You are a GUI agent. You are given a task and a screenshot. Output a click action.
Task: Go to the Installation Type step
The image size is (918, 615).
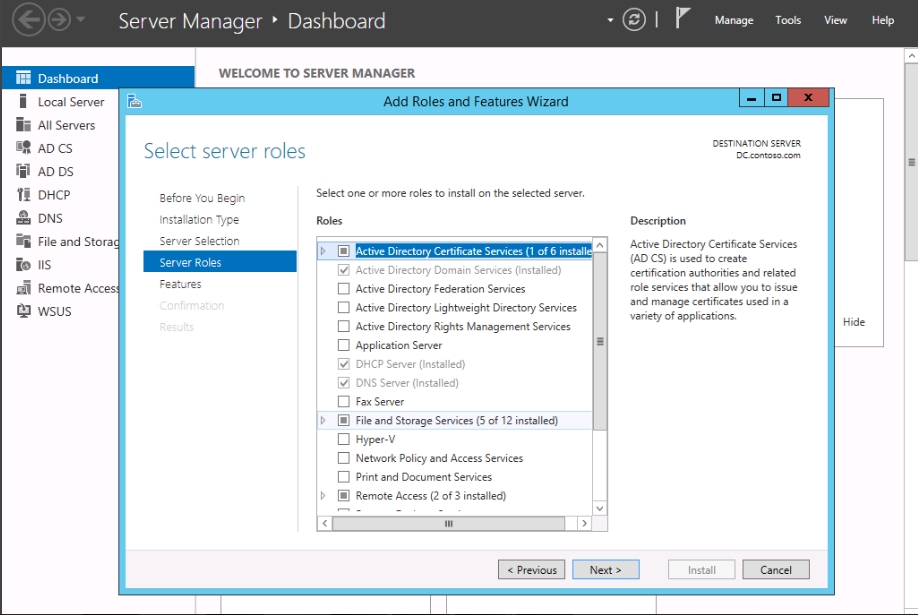click(x=199, y=220)
